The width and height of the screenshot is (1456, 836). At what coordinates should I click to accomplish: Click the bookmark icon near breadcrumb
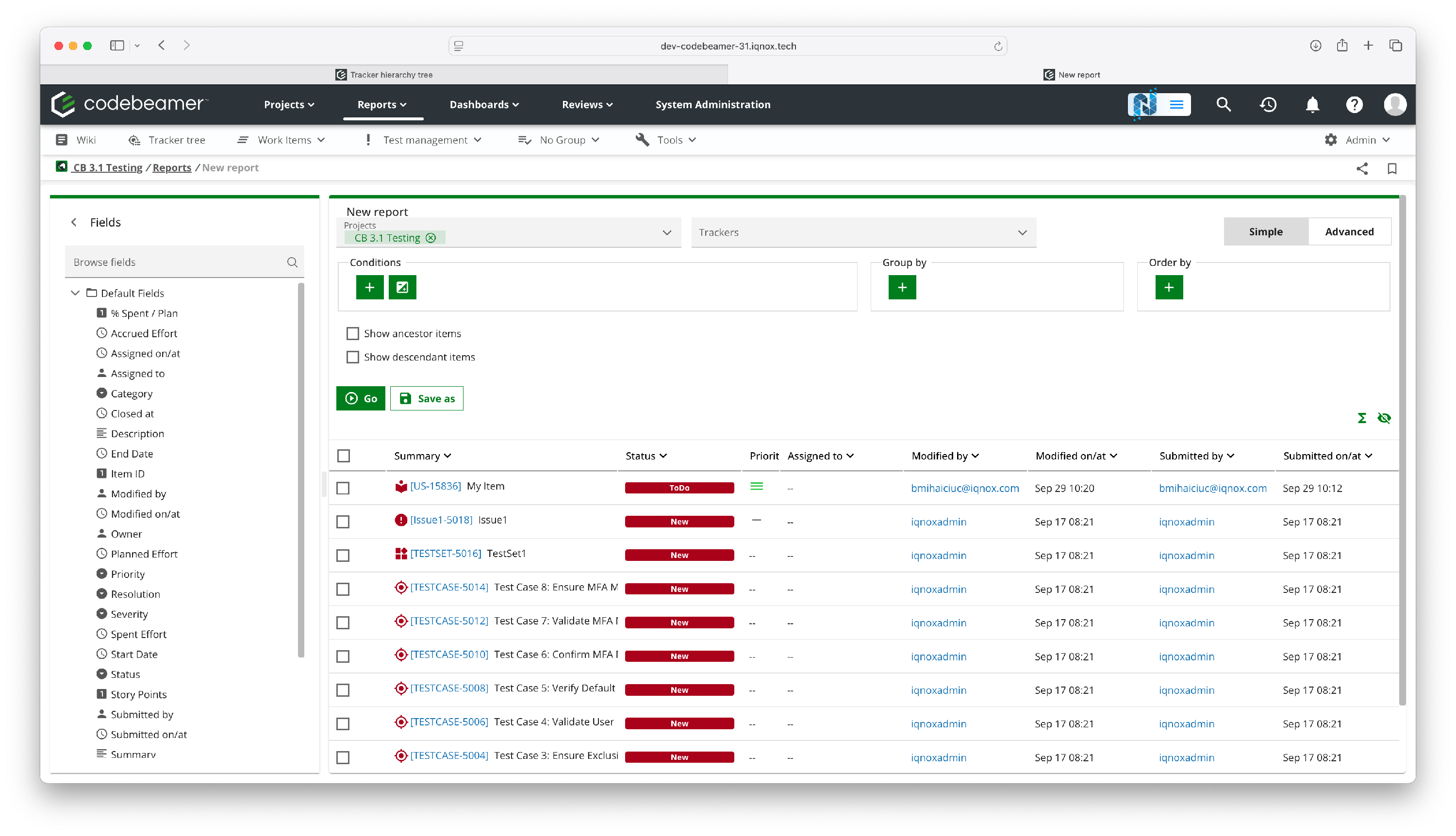(1391, 168)
